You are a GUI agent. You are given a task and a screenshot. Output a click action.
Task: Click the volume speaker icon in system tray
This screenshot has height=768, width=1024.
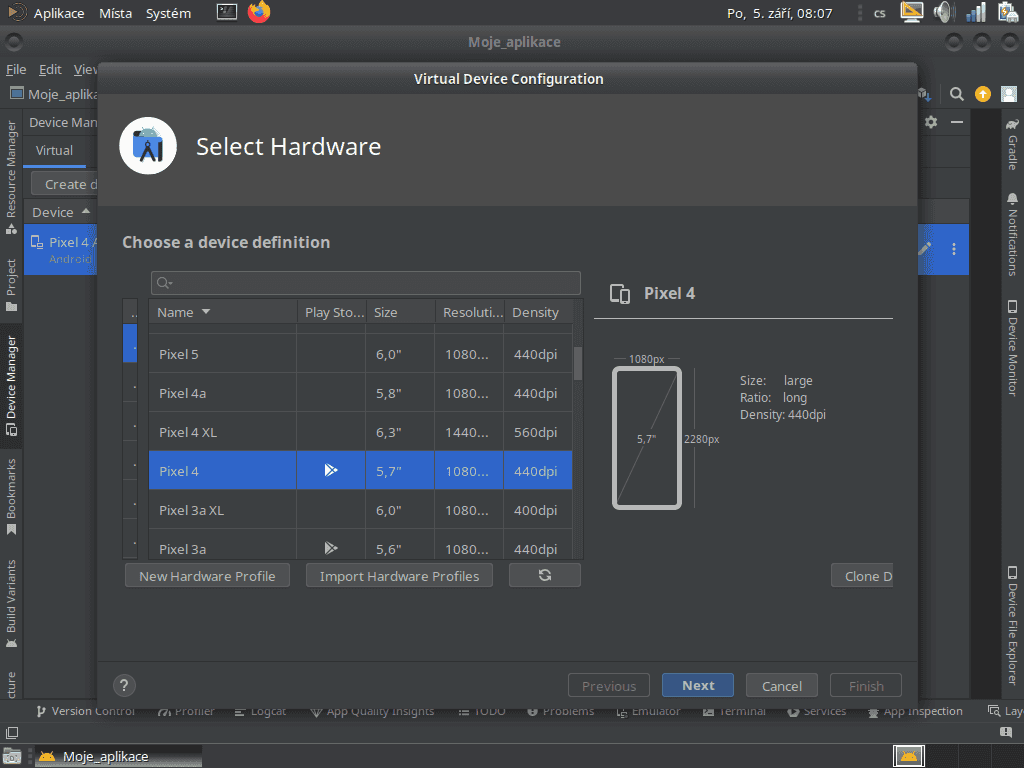[944, 13]
